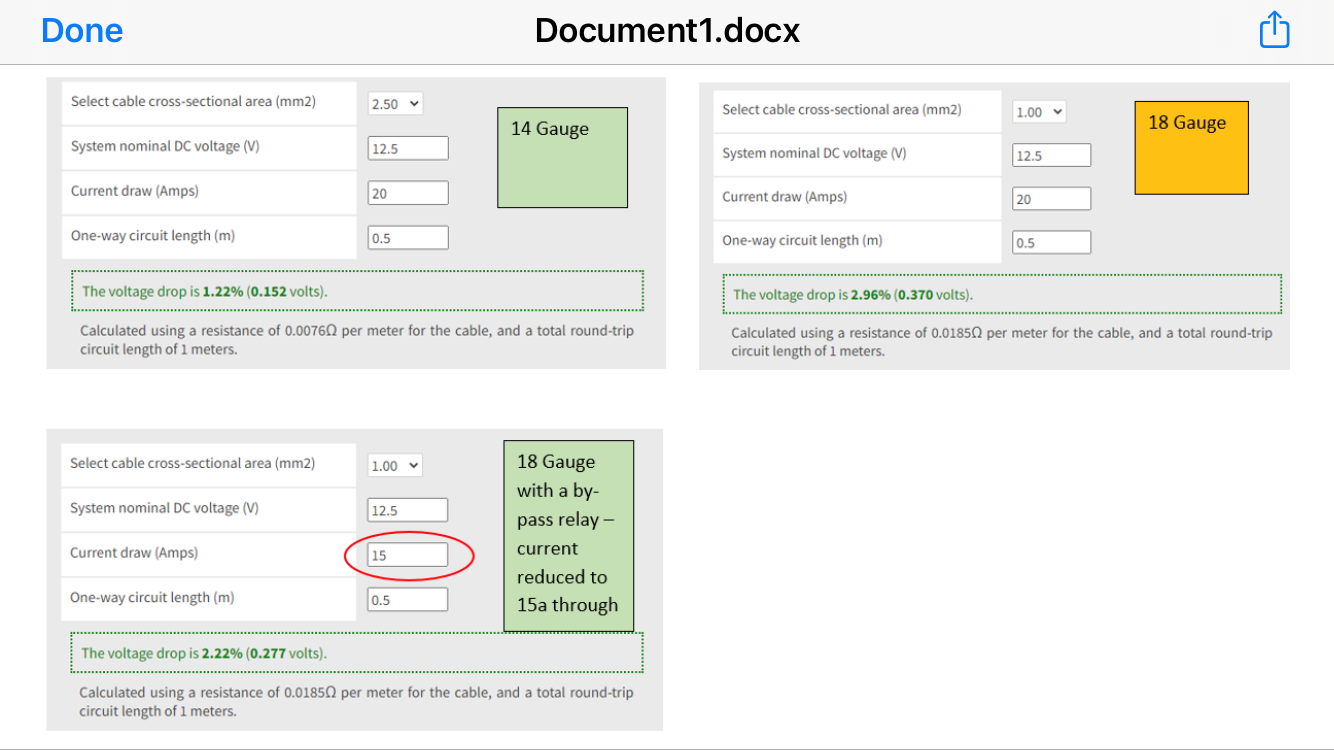
Task: Open the cable area dropdown beside the orange box
Action: coord(1039,112)
